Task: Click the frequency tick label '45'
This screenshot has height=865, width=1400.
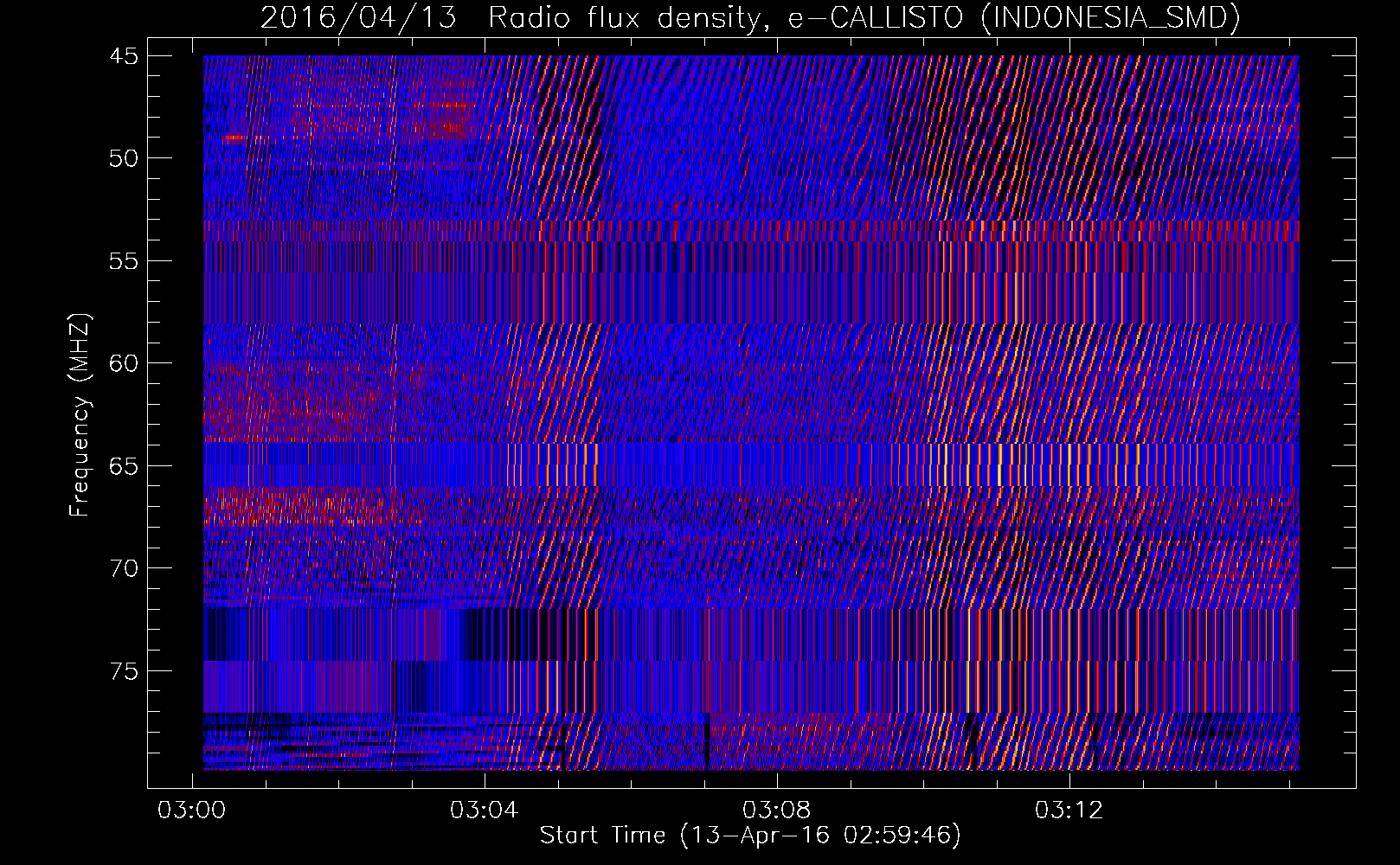Action: (x=124, y=56)
